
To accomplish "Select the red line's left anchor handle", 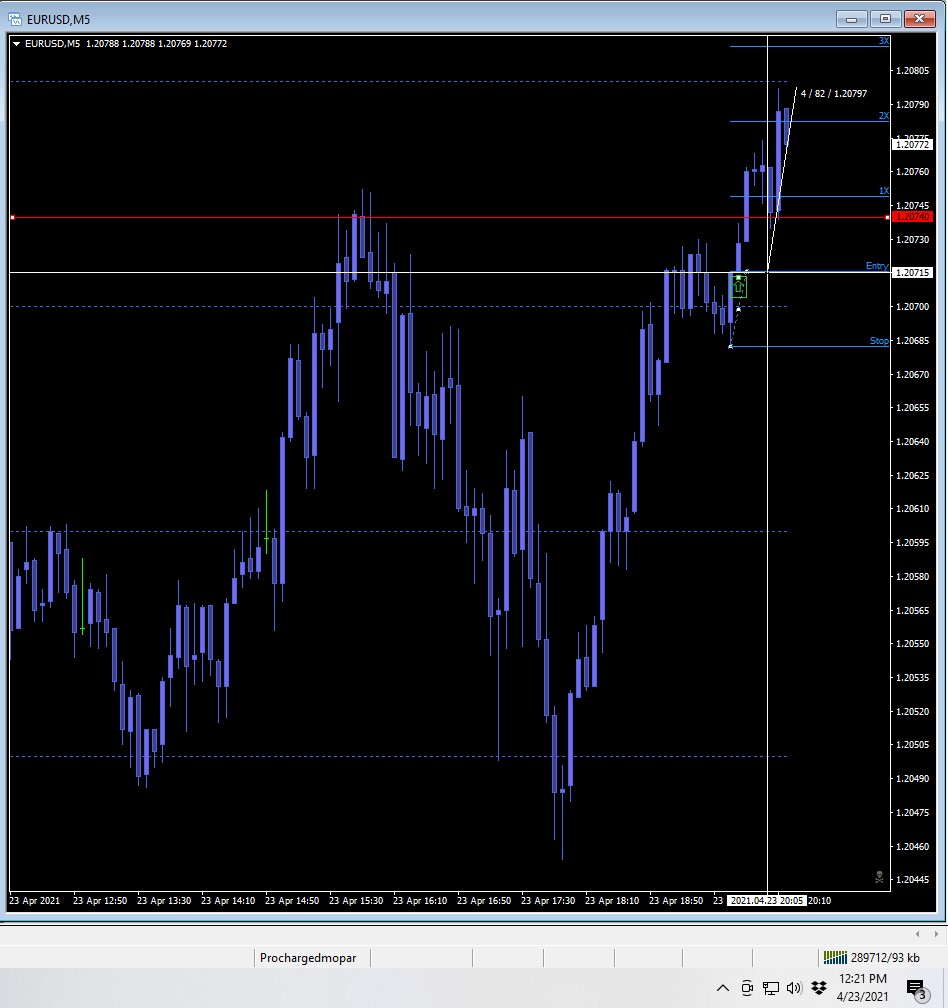I will point(12,217).
